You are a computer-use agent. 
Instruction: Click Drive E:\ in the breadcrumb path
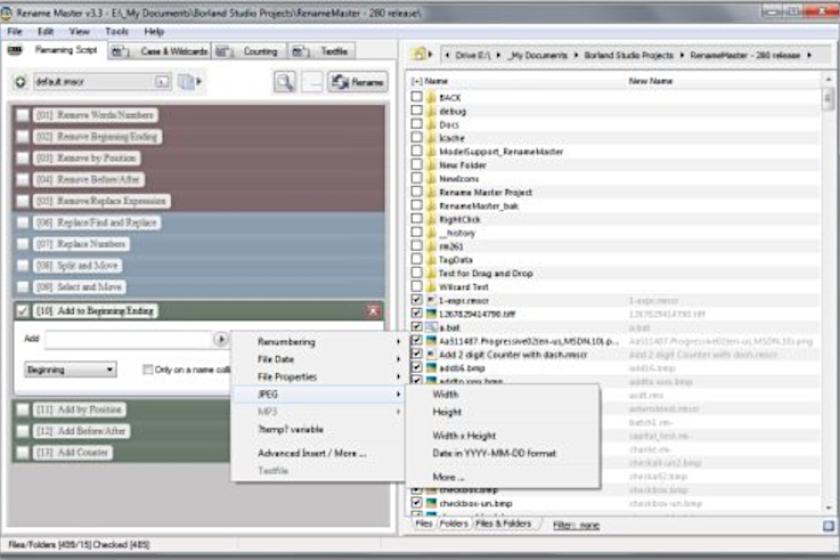click(x=472, y=55)
